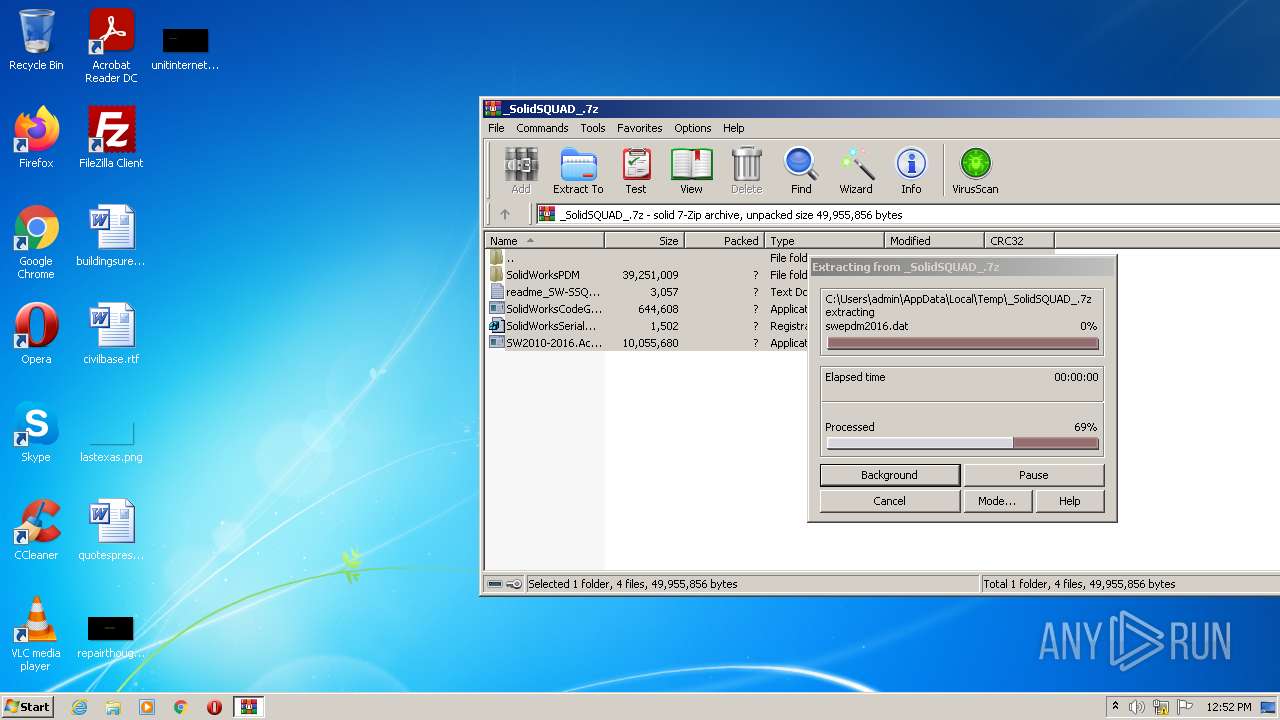This screenshot has width=1280, height=720.
Task: Click Windows Explorer folder icon in taskbar
Action: pyautogui.click(x=113, y=707)
